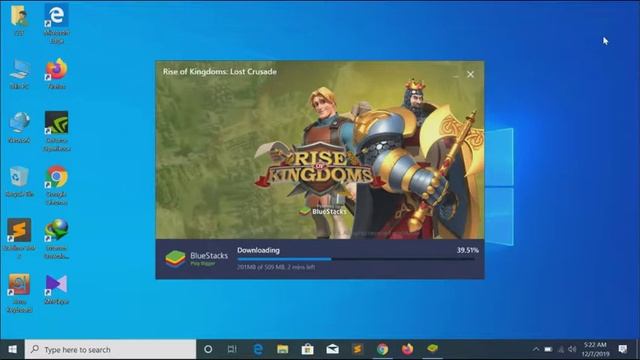Open Cortana from the taskbar
This screenshot has height=360, width=640.
point(208,349)
